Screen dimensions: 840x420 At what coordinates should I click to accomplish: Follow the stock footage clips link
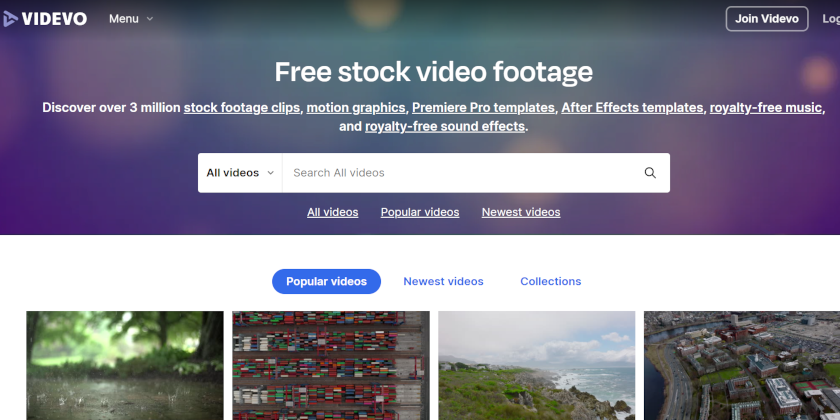coord(242,108)
